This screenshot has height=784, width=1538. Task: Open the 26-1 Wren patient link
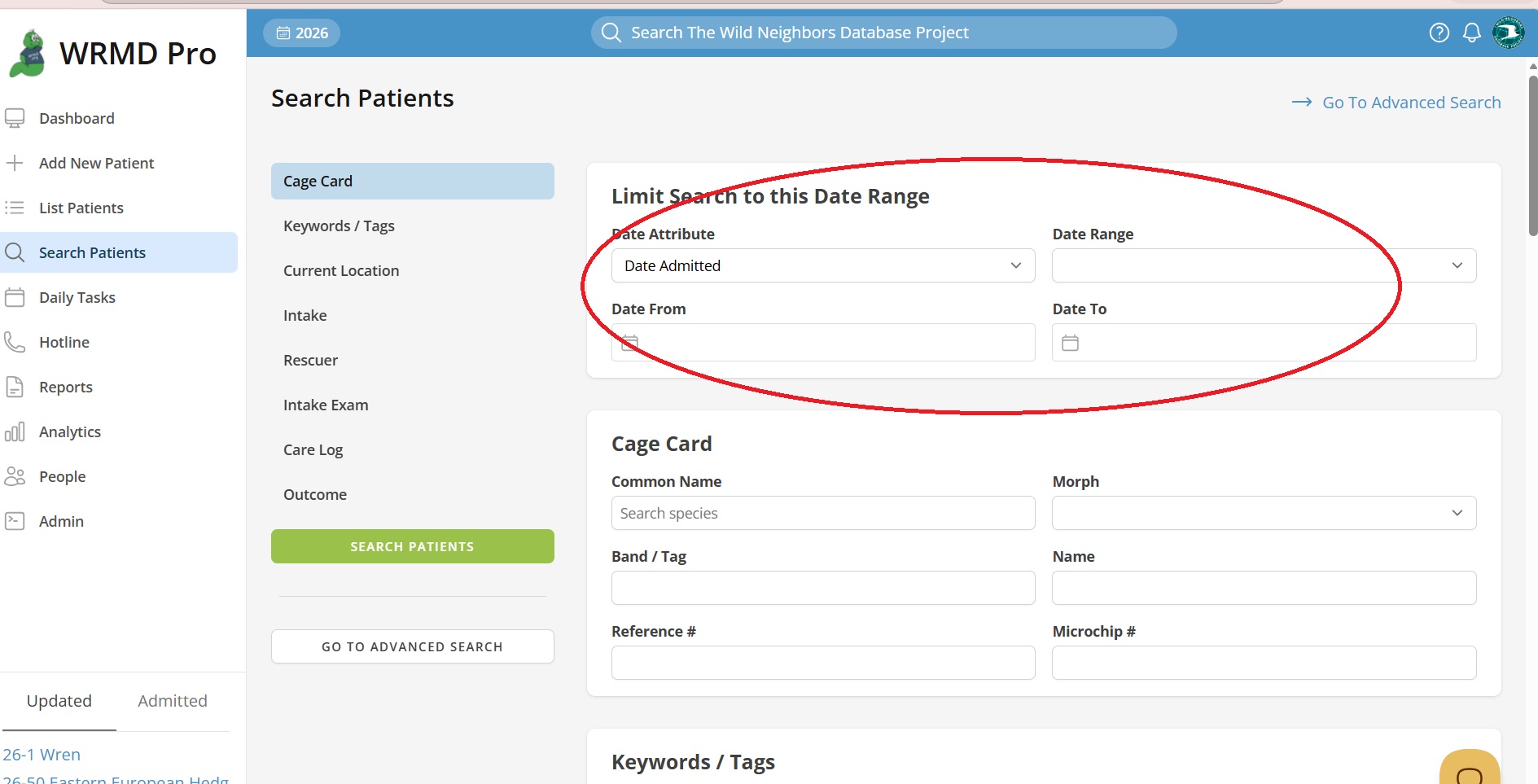point(42,755)
